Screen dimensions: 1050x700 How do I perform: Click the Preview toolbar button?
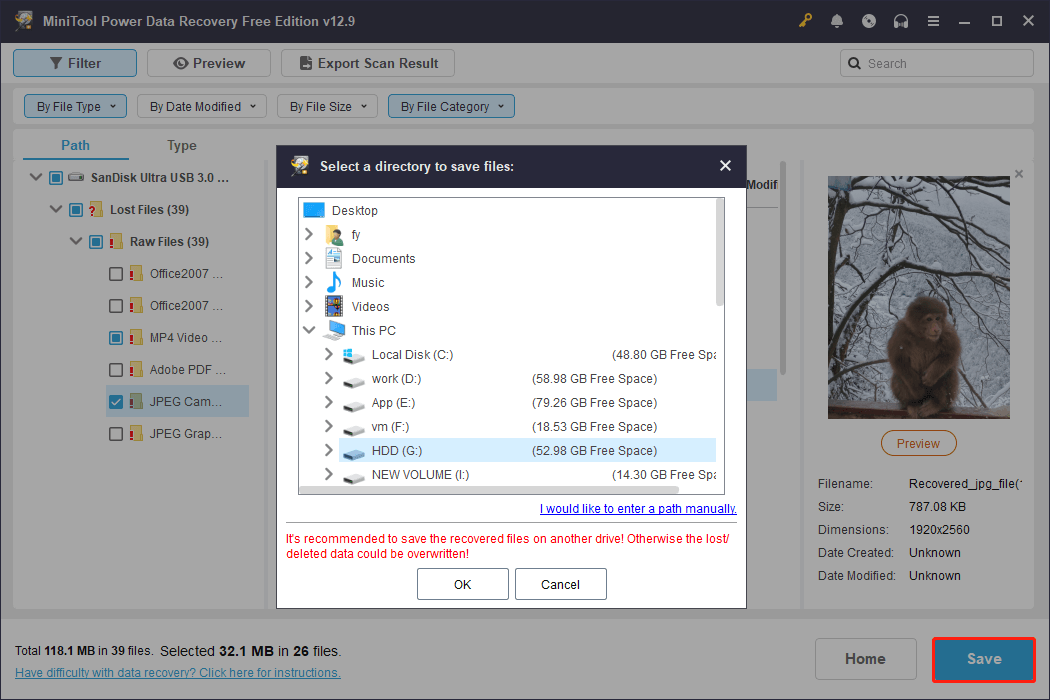[x=209, y=63]
